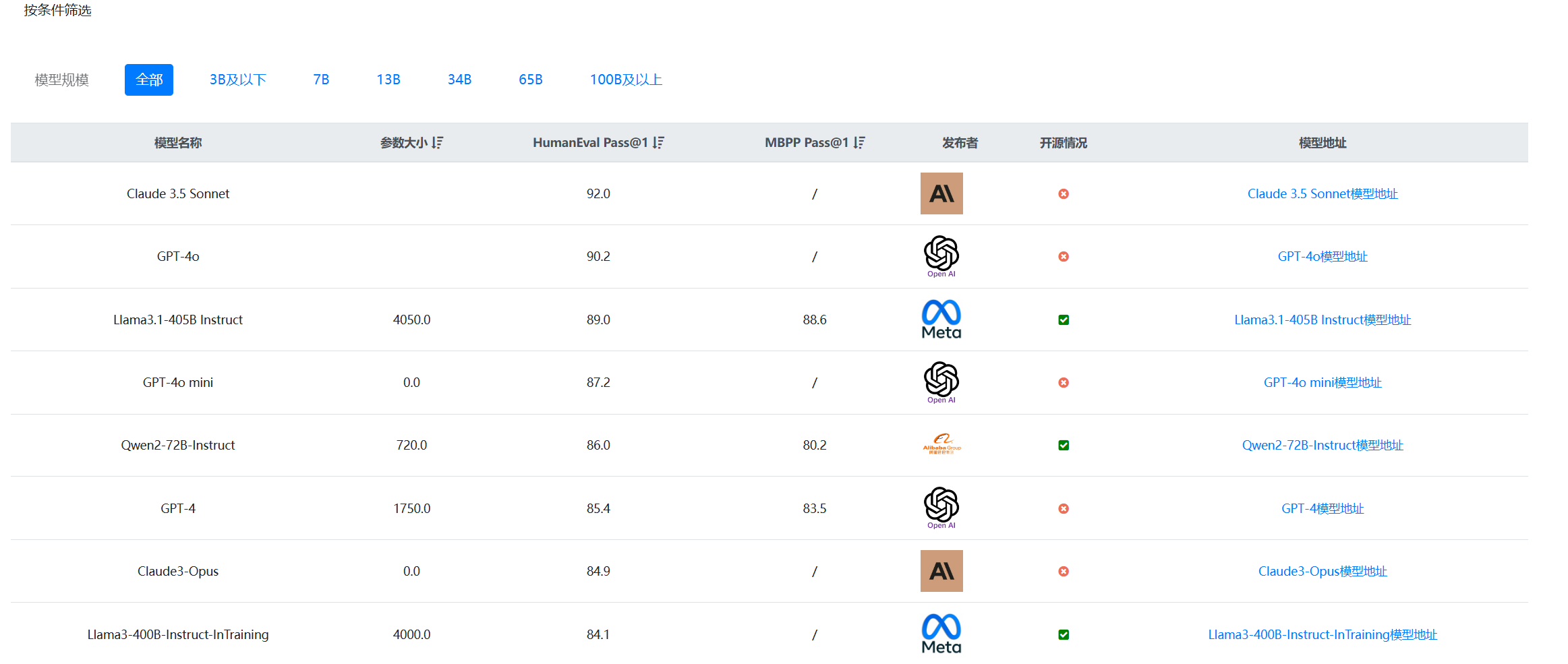This screenshot has height=664, width=1568.
Task: Filter models by 34B size
Action: [x=459, y=80]
